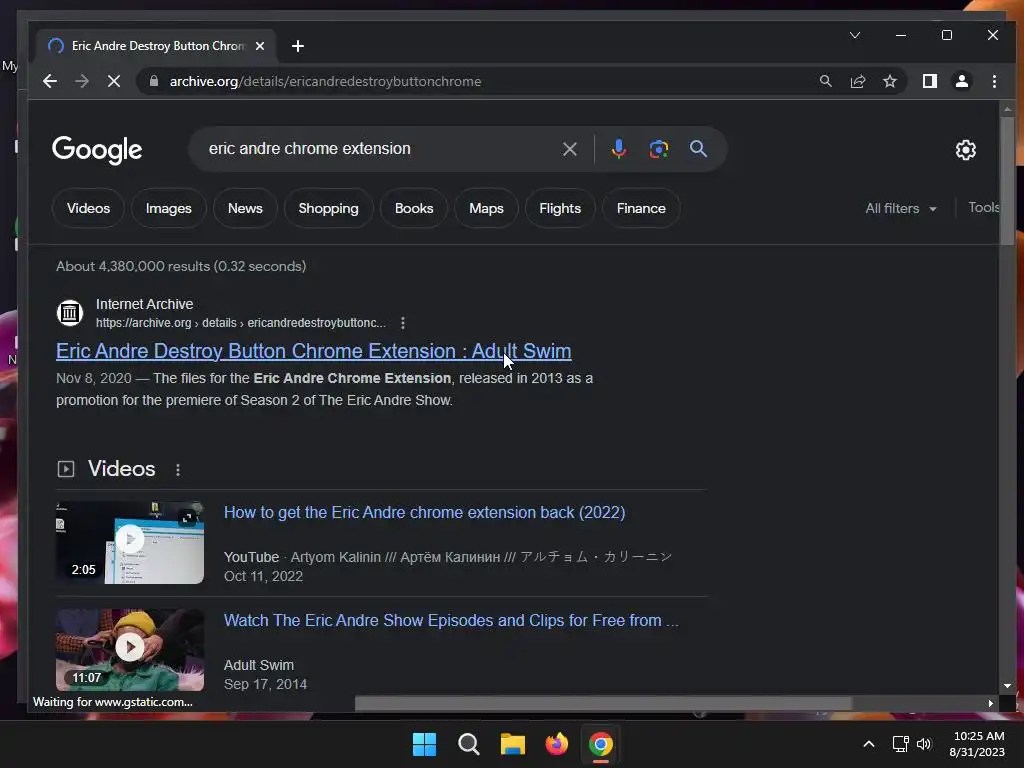Viewport: 1024px width, 768px height.
Task: Open Chrome three-dot menu
Action: tap(994, 81)
